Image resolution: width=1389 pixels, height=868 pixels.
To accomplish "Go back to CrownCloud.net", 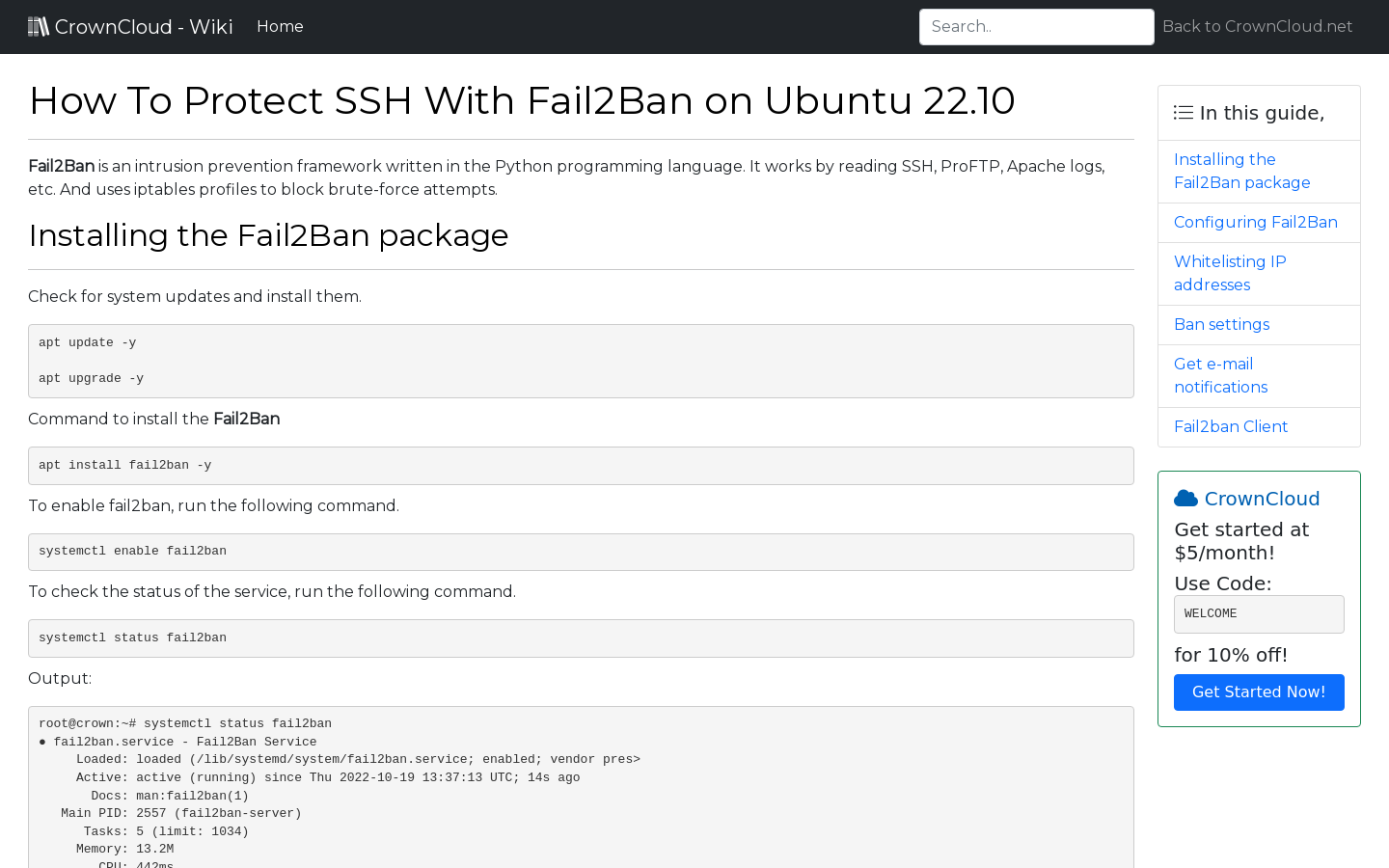I will point(1257,26).
